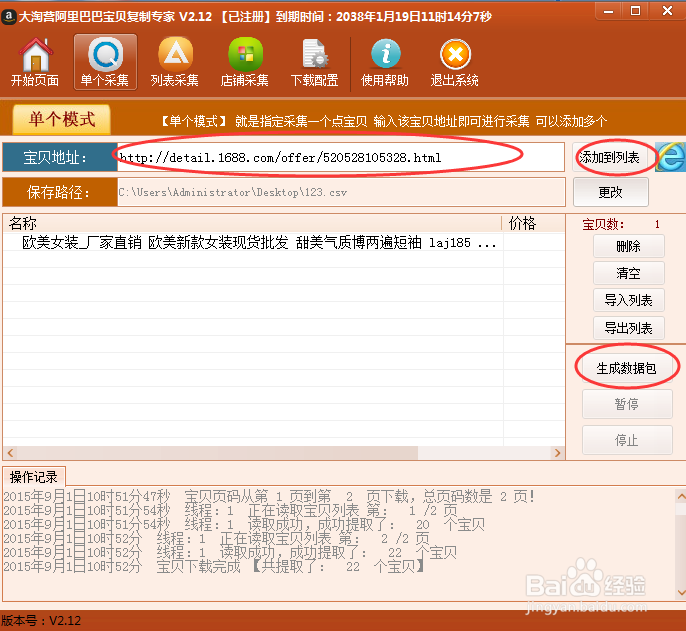This screenshot has height=631, width=686.
Task: Open 店铺采集 shop collection icon
Action: (245, 62)
